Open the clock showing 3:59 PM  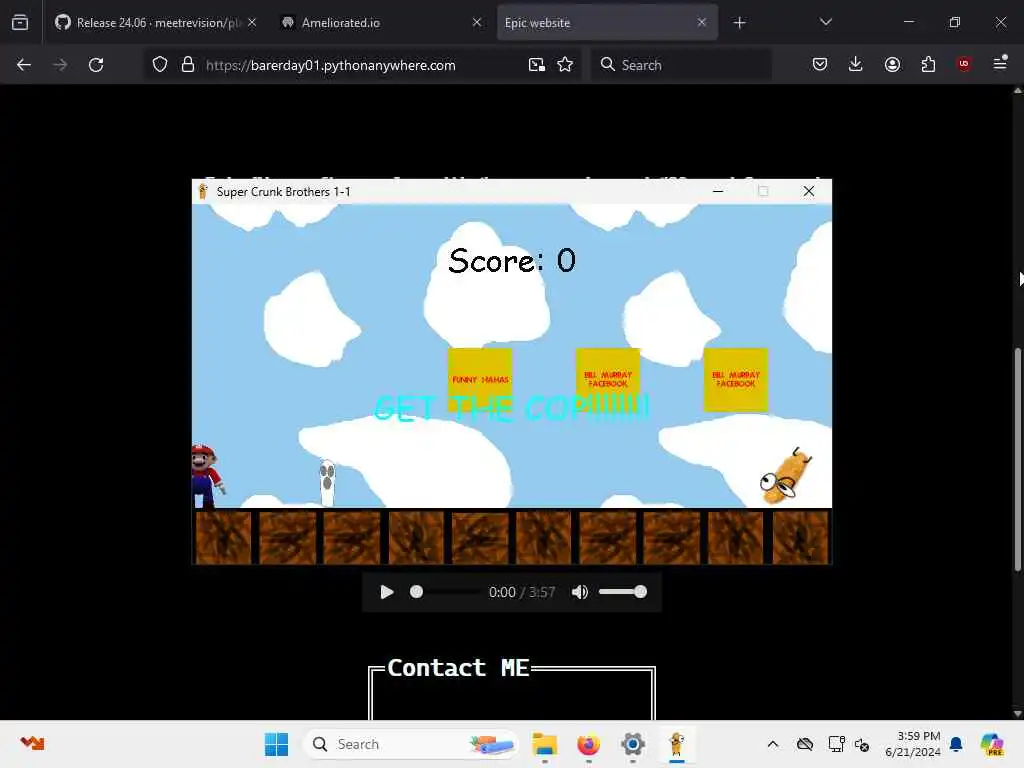pyautogui.click(x=913, y=744)
